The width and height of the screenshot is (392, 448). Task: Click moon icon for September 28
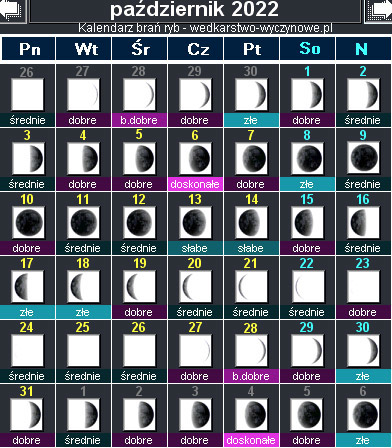click(x=139, y=95)
